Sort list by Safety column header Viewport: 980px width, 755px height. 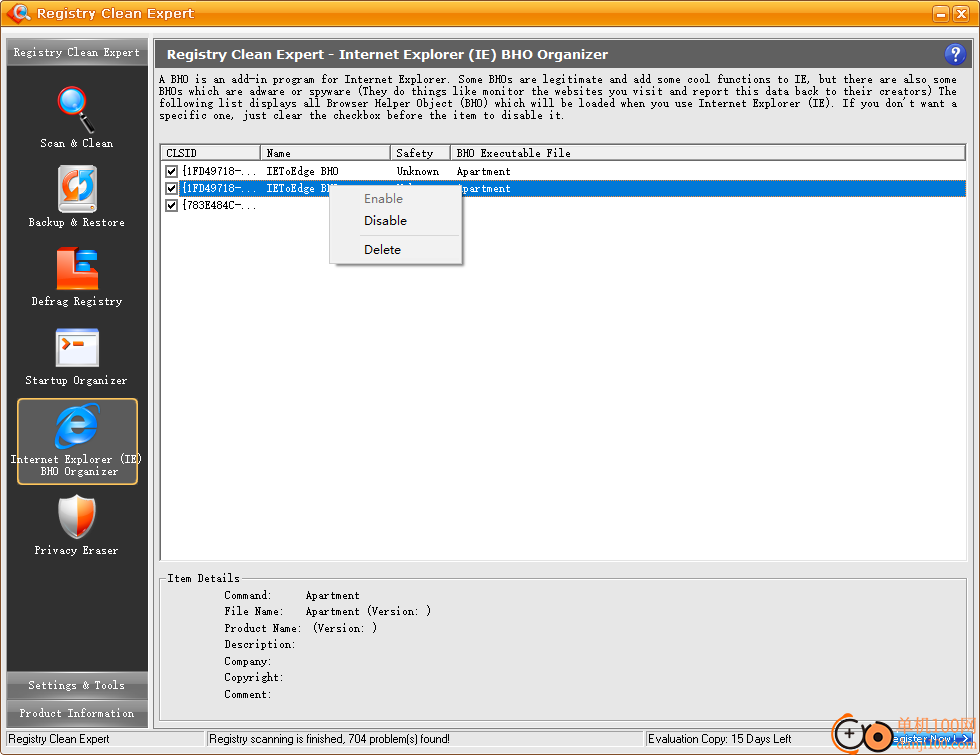pyautogui.click(x=421, y=153)
